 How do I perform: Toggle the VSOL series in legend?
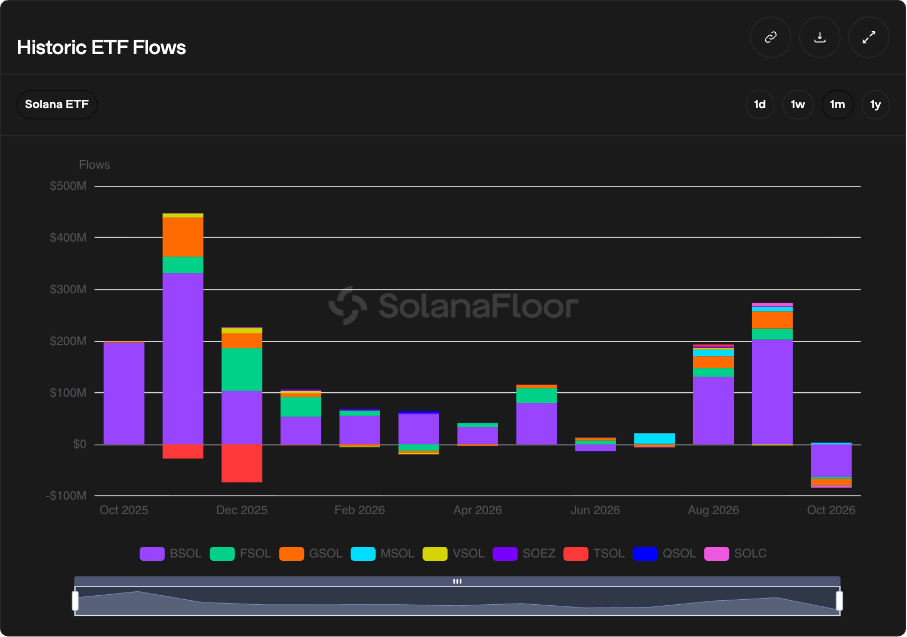pyautogui.click(x=454, y=554)
